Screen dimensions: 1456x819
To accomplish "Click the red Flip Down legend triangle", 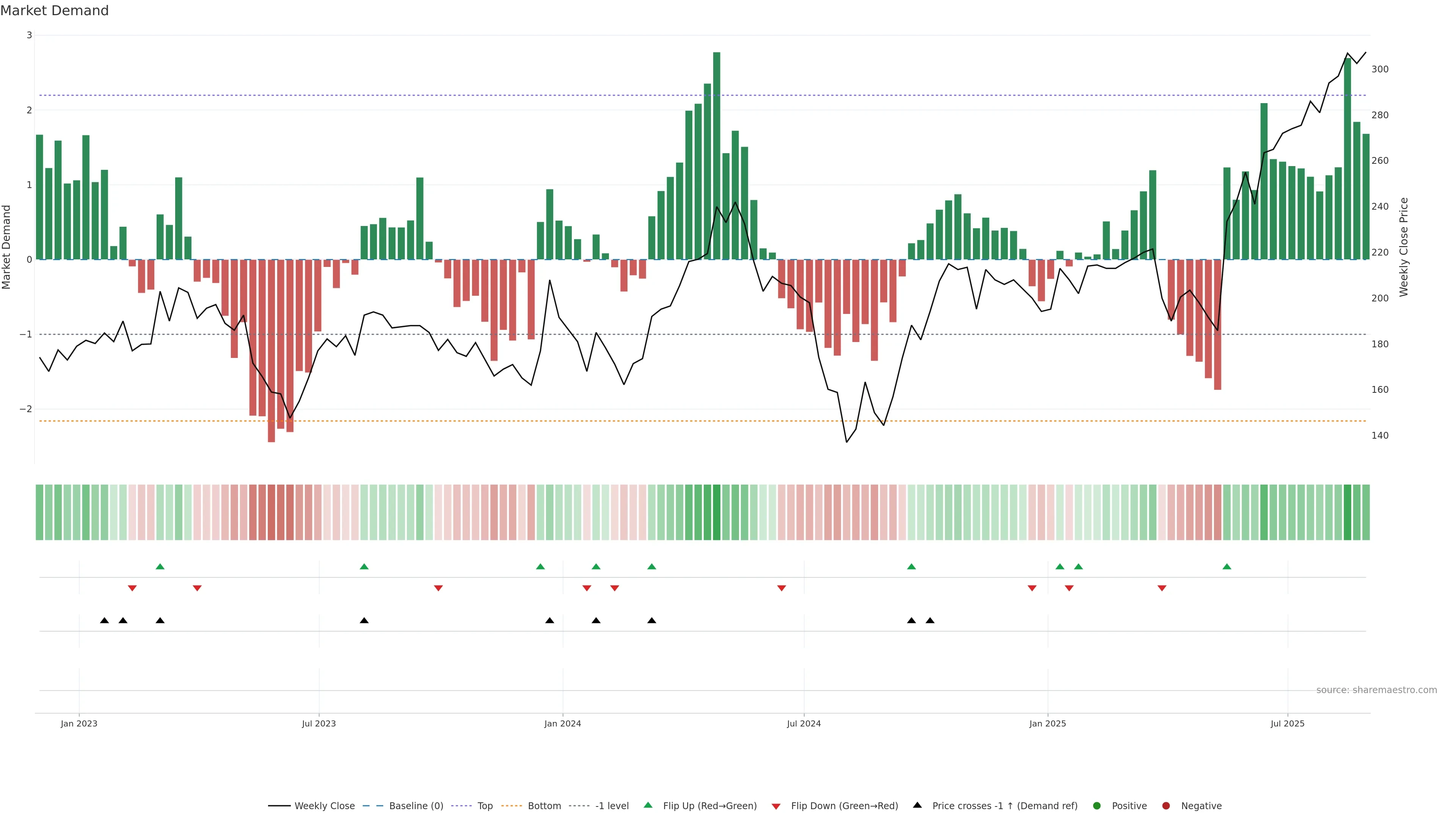I will pyautogui.click(x=776, y=806).
